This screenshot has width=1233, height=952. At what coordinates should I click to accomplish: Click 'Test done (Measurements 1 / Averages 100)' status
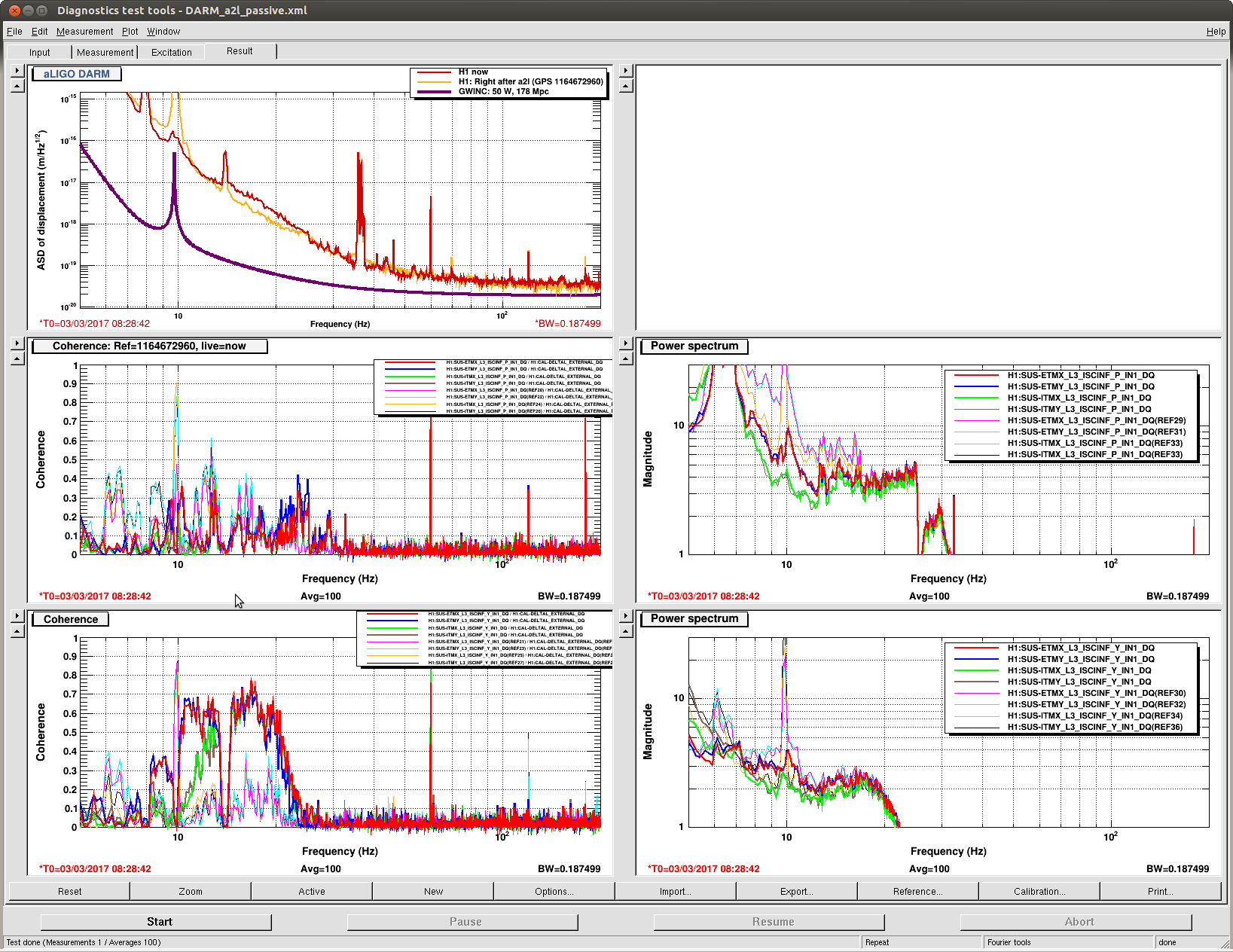coord(84,942)
